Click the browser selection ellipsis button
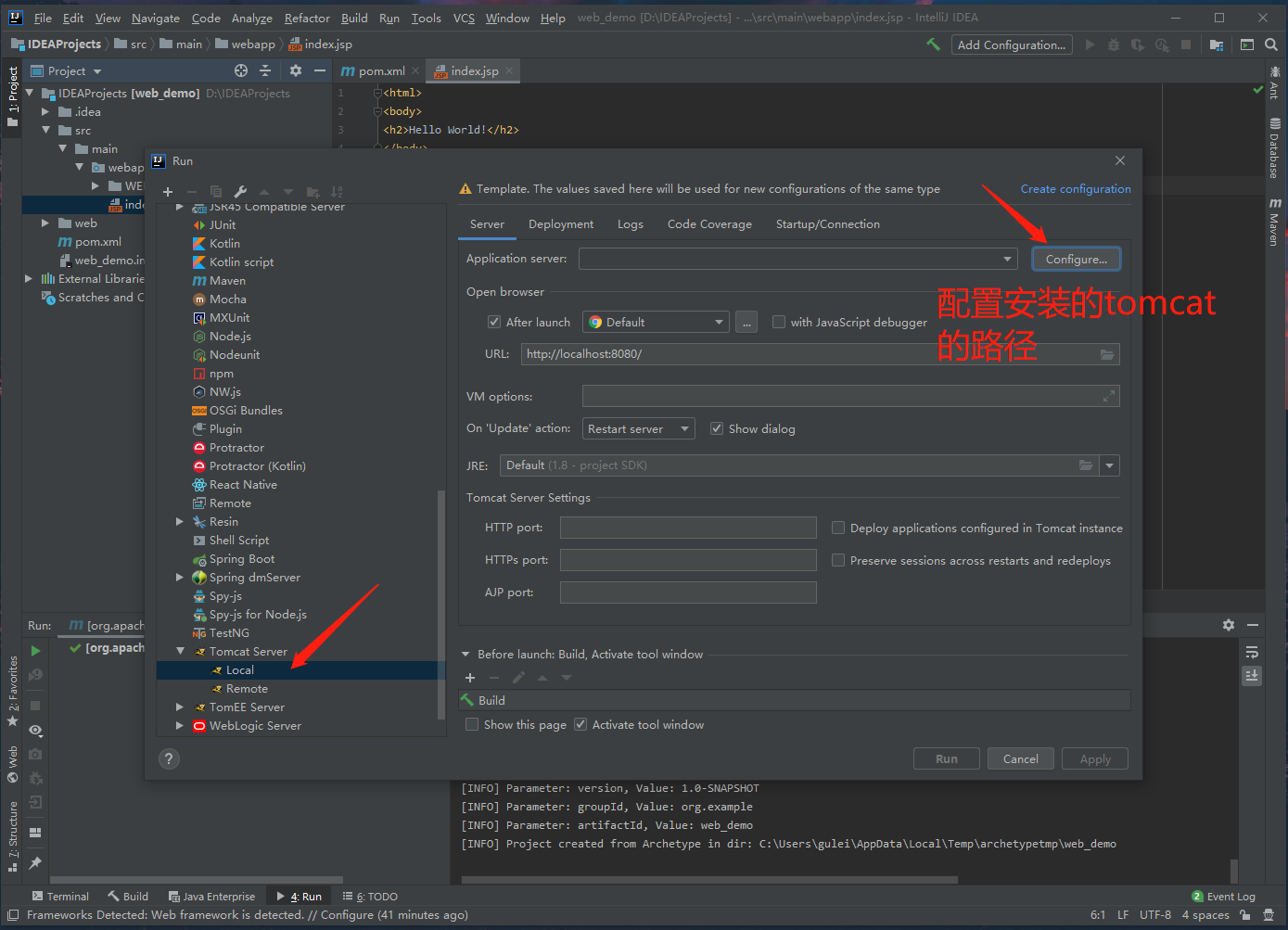Viewport: 1288px width, 930px height. point(746,322)
